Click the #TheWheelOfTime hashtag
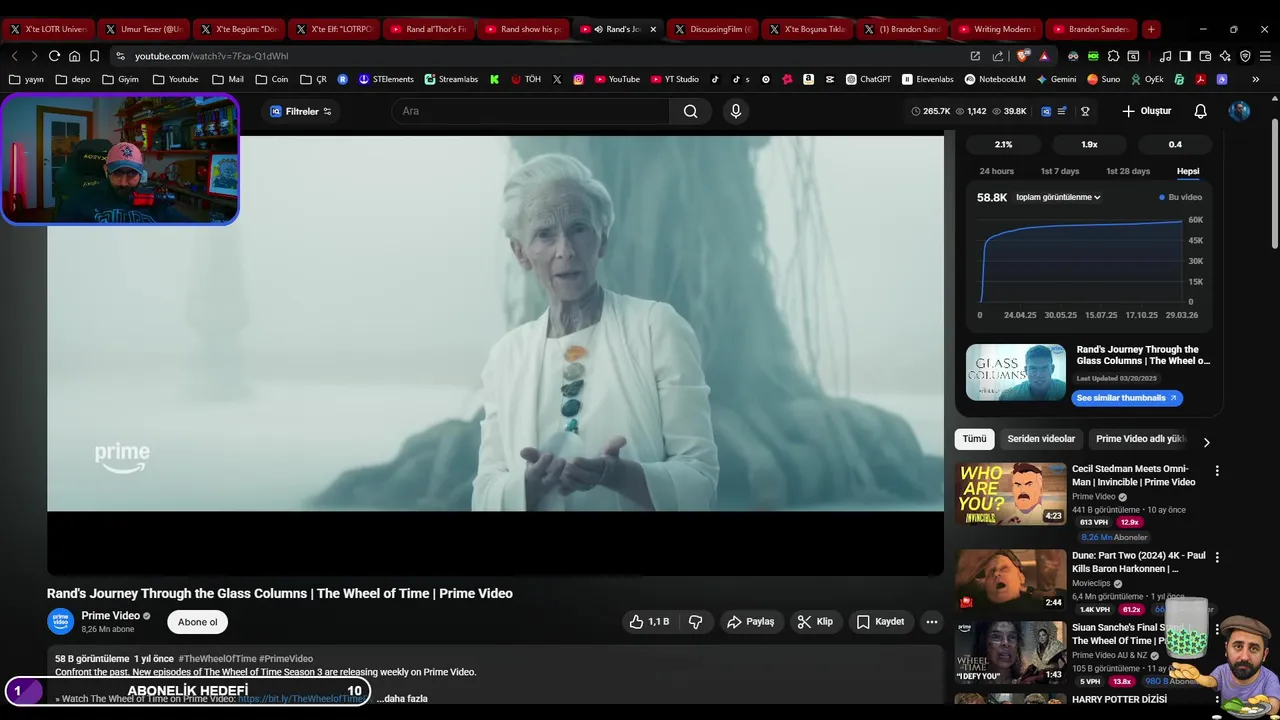1280x720 pixels. coord(217,659)
